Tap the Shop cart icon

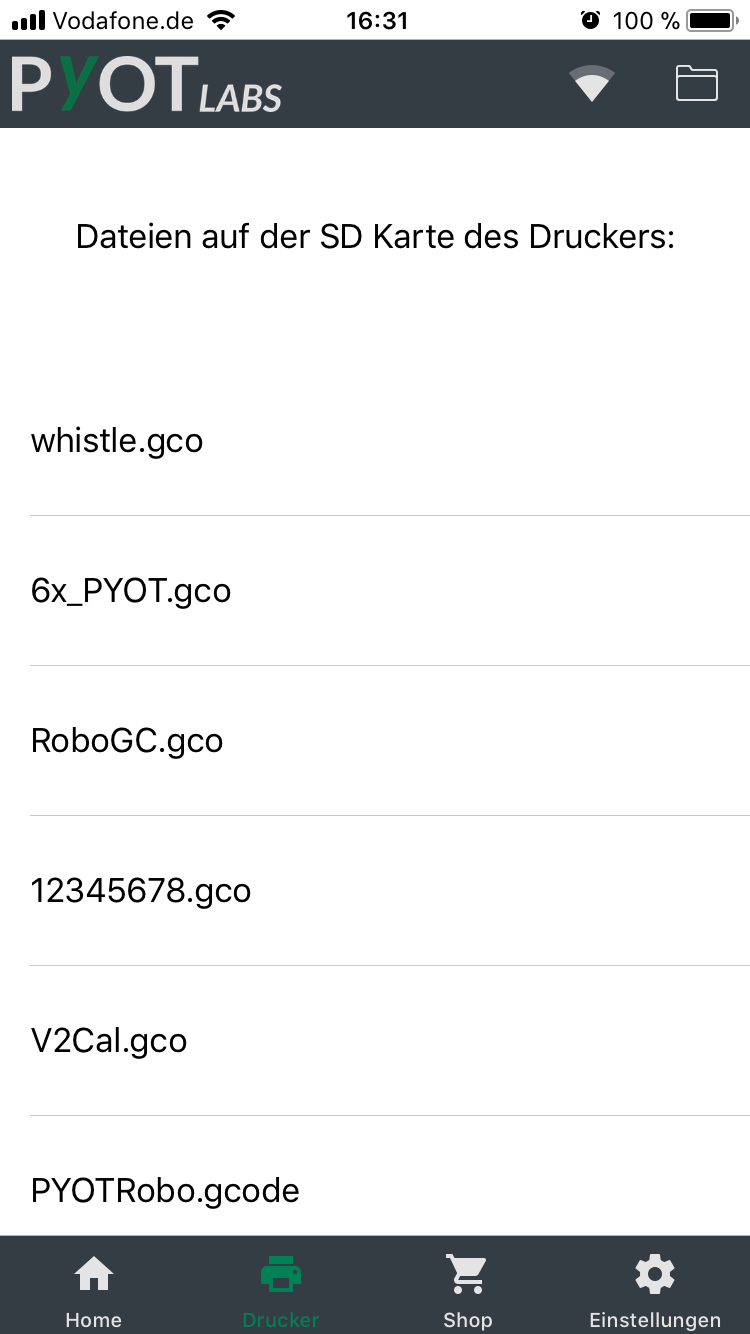[x=468, y=1274]
